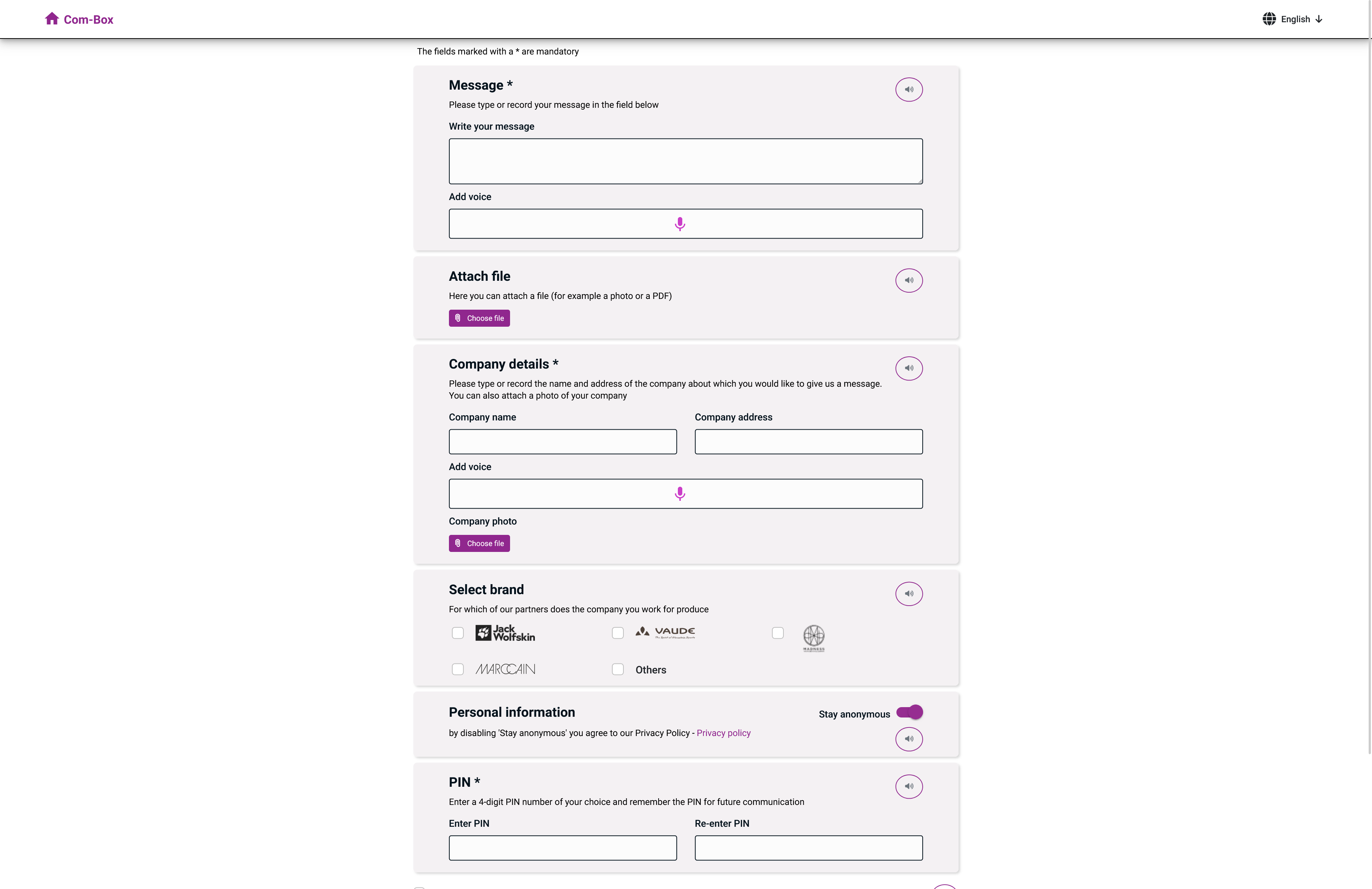This screenshot has width=1372, height=889.
Task: Play audio for the Company details section
Action: coord(909,368)
